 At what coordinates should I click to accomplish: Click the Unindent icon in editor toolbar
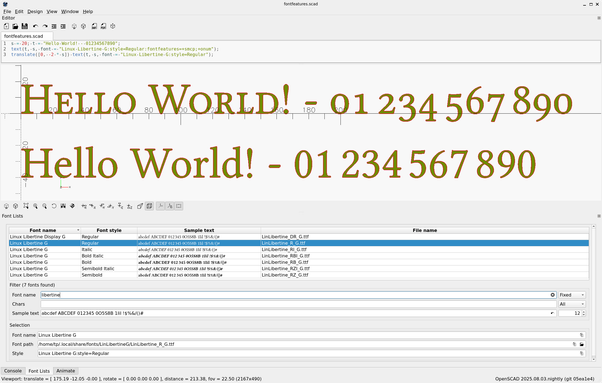point(54,26)
